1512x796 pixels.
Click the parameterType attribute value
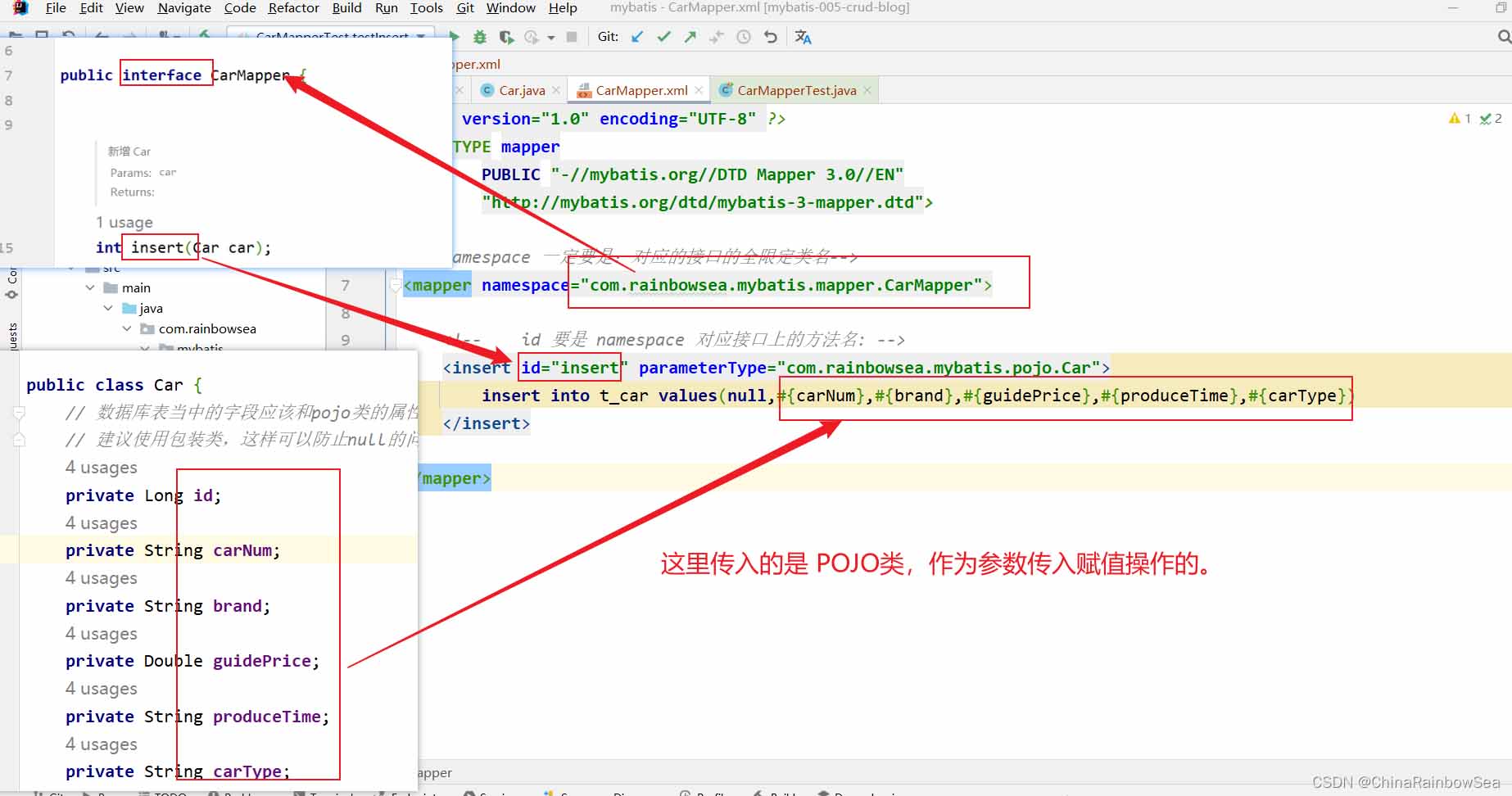[939, 368]
